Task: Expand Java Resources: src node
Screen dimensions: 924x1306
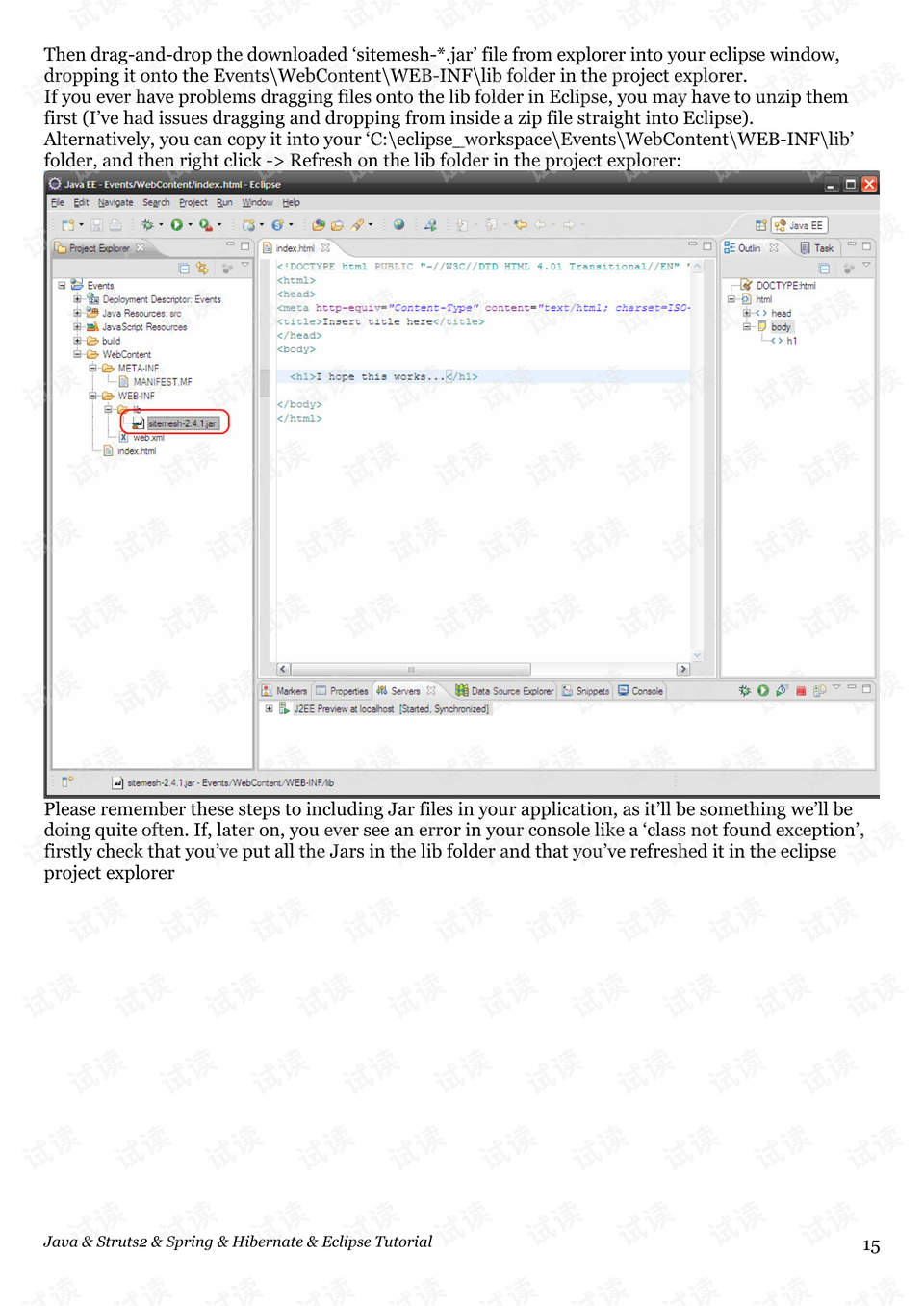Action: coord(77,313)
